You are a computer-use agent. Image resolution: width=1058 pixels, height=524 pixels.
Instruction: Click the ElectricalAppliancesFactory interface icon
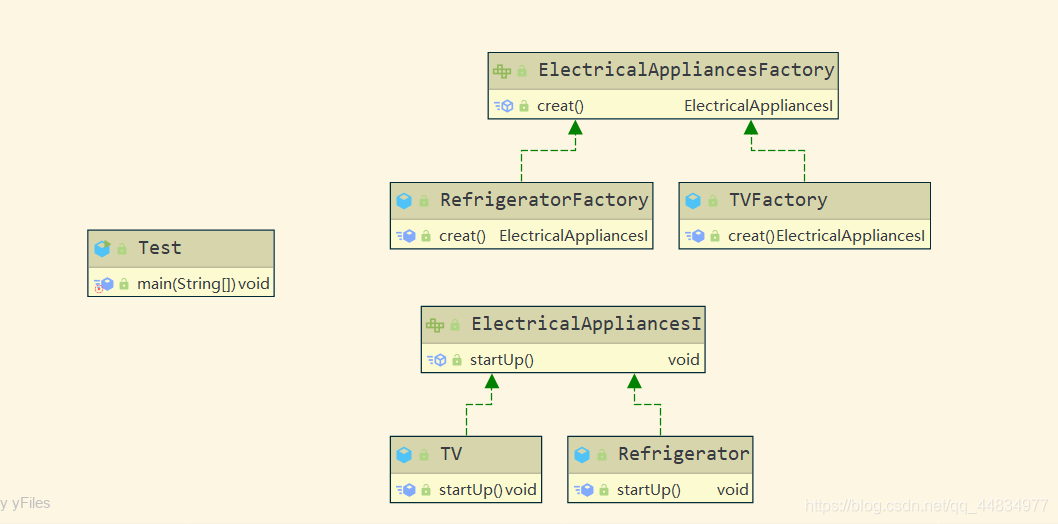tap(501, 71)
